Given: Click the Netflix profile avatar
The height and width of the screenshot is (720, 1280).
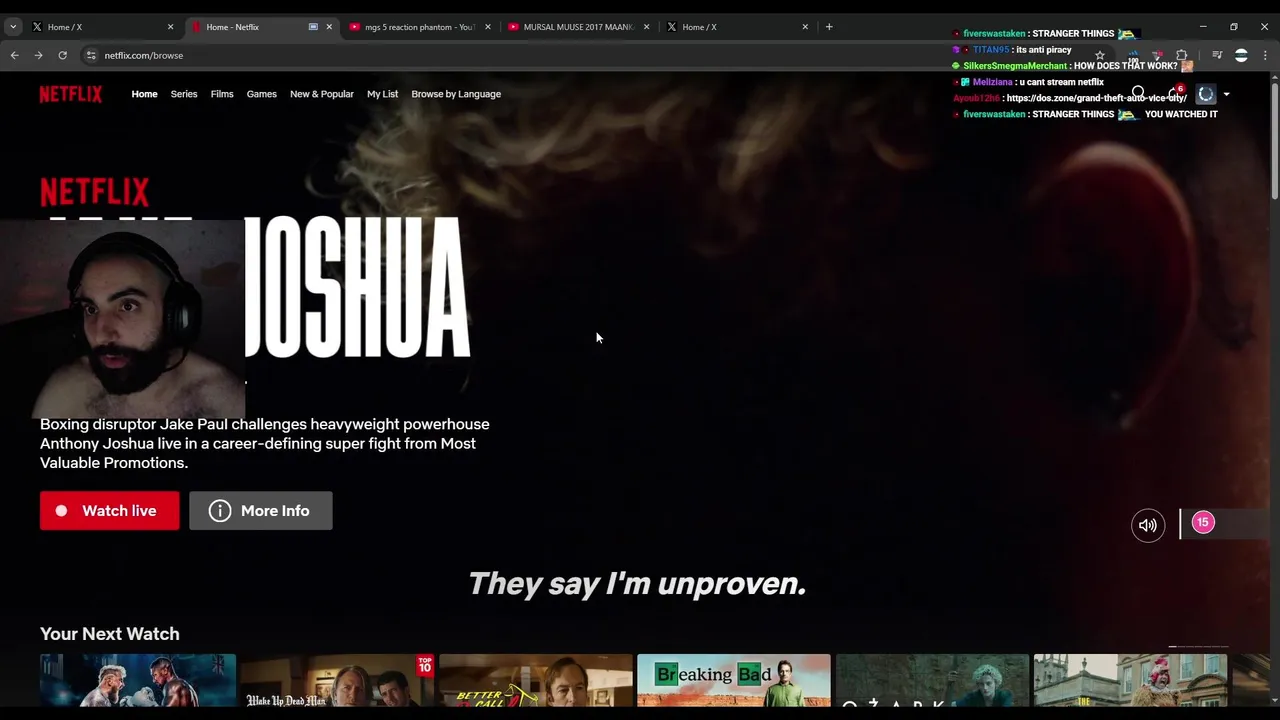Looking at the screenshot, I should pyautogui.click(x=1206, y=94).
